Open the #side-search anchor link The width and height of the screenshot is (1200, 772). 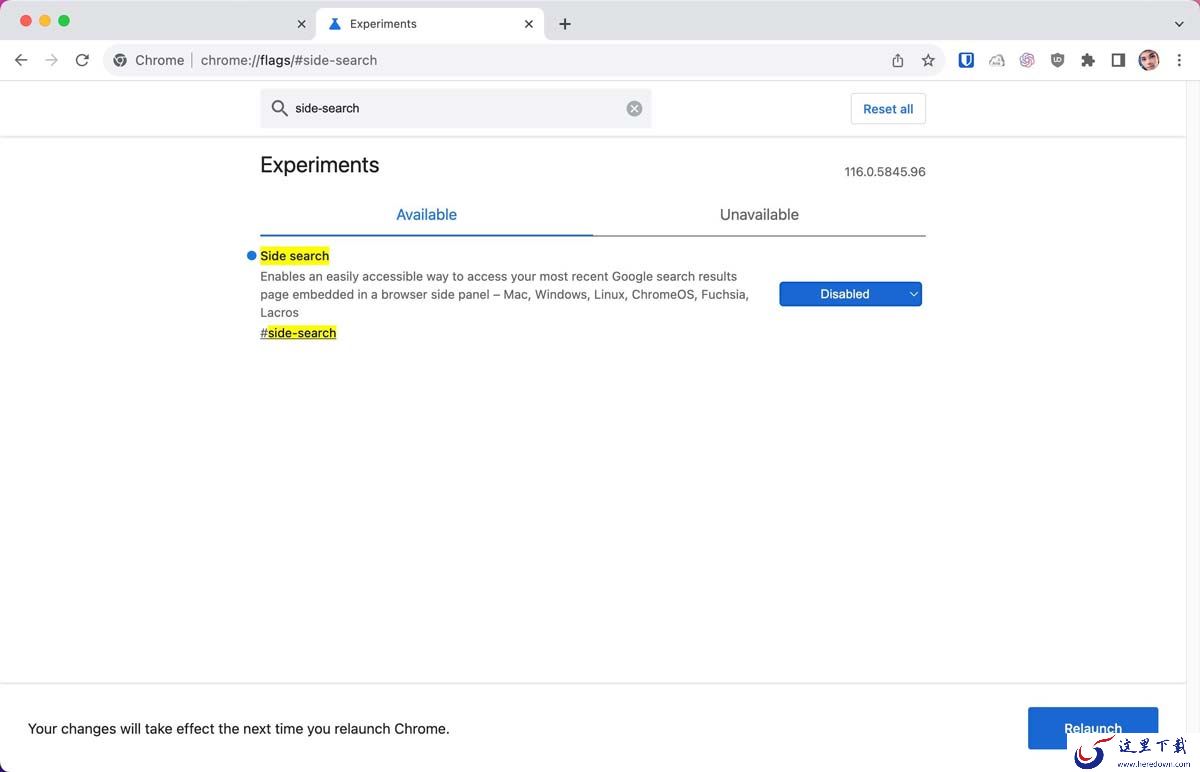tap(298, 333)
